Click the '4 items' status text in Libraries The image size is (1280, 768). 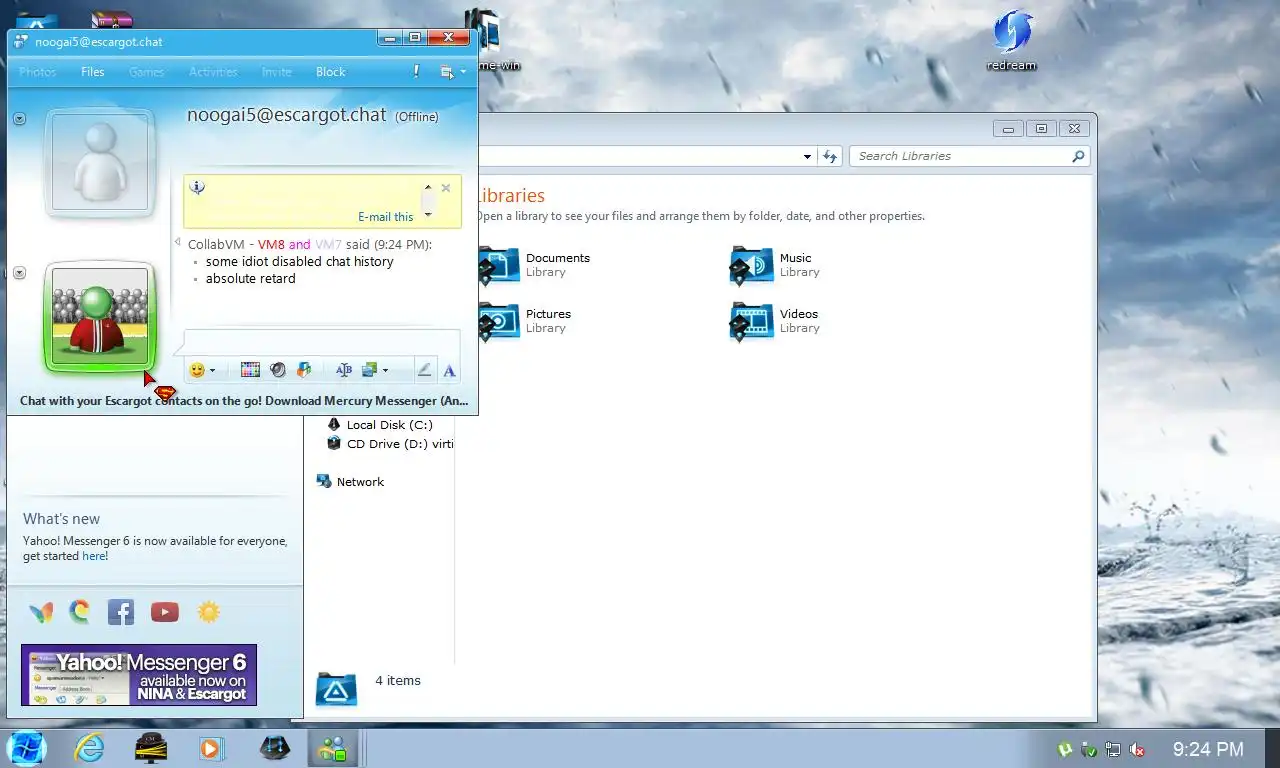pyautogui.click(x=398, y=681)
